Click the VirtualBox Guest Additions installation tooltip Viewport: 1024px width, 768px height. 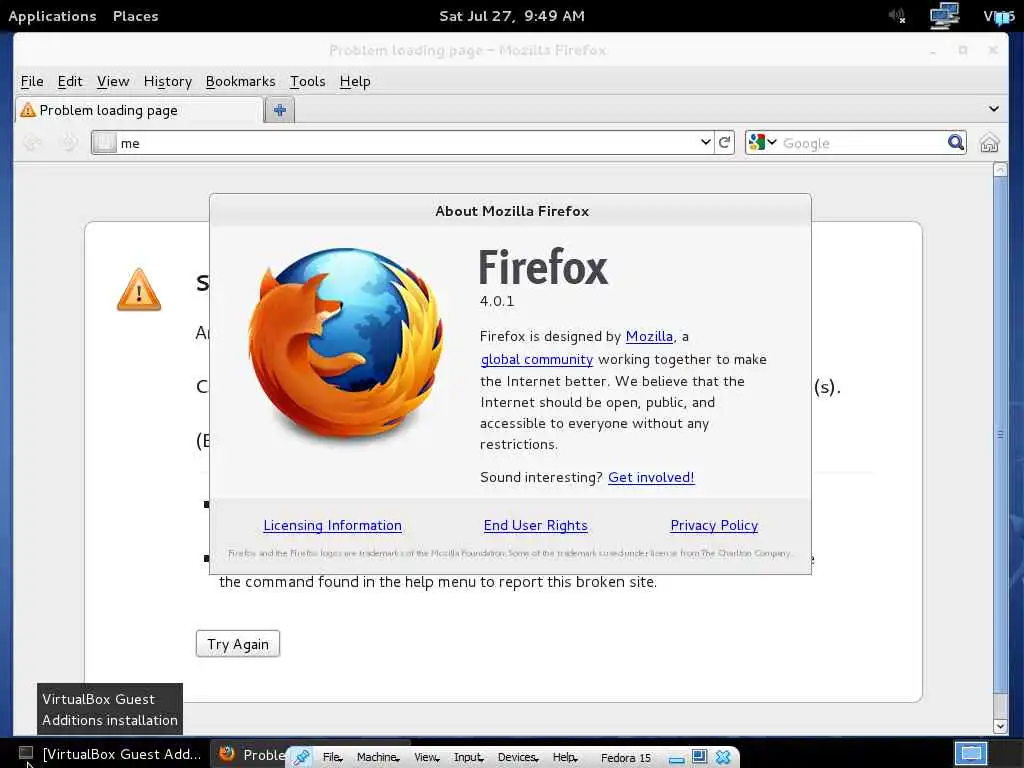[x=110, y=709]
